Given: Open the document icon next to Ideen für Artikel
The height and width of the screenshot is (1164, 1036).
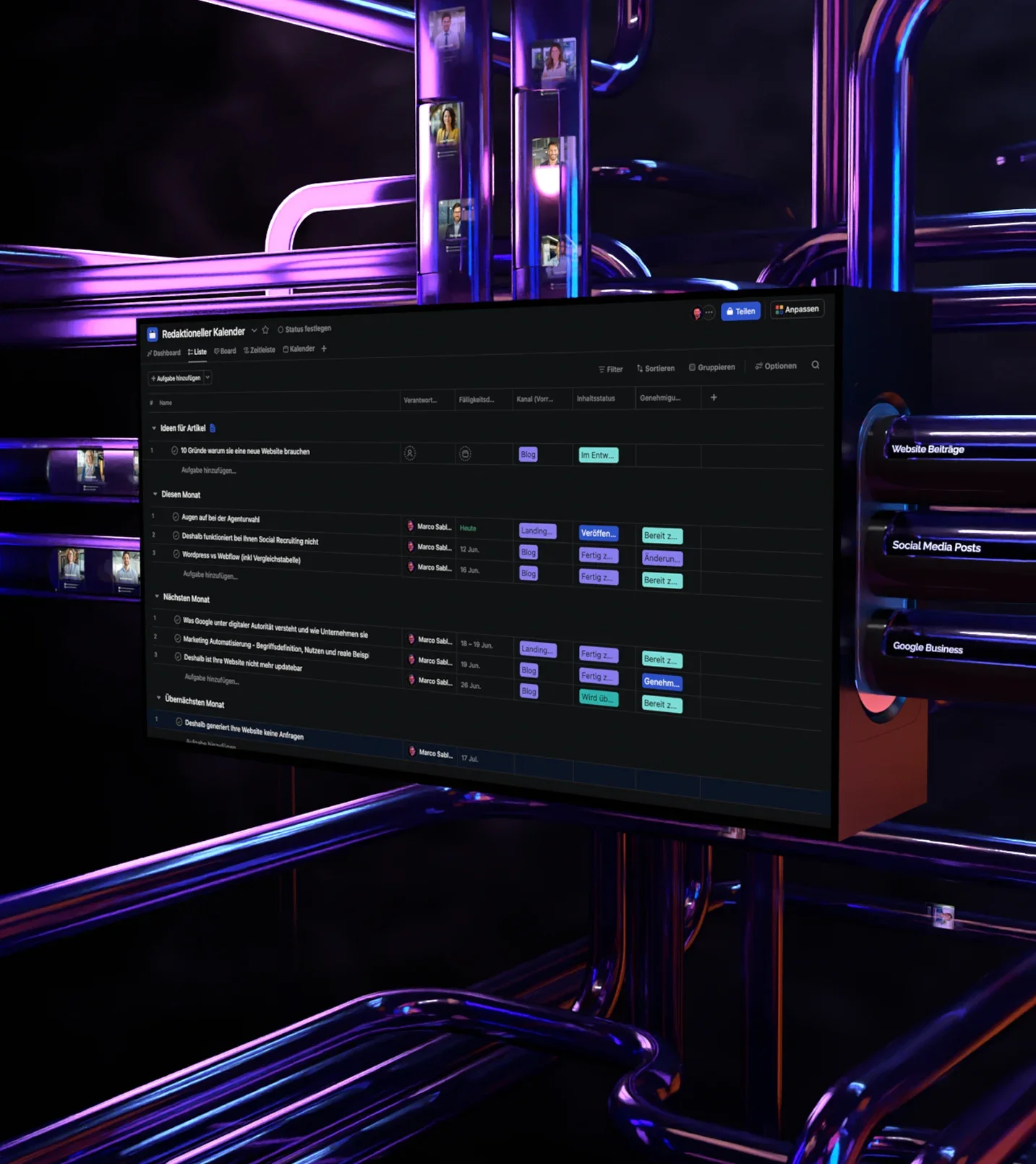Looking at the screenshot, I should click(x=213, y=428).
